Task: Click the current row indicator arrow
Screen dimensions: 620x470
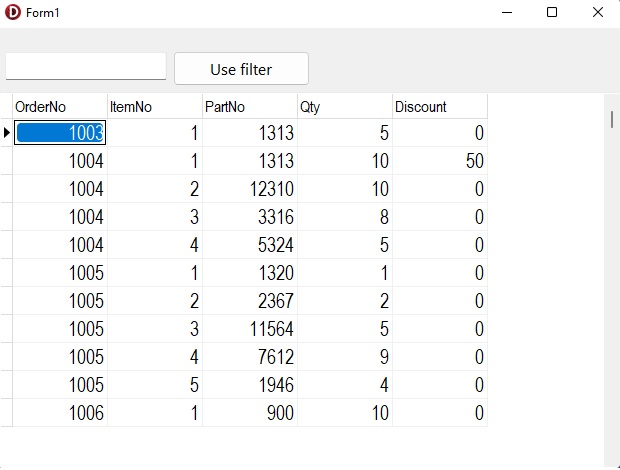Action: (x=7, y=133)
